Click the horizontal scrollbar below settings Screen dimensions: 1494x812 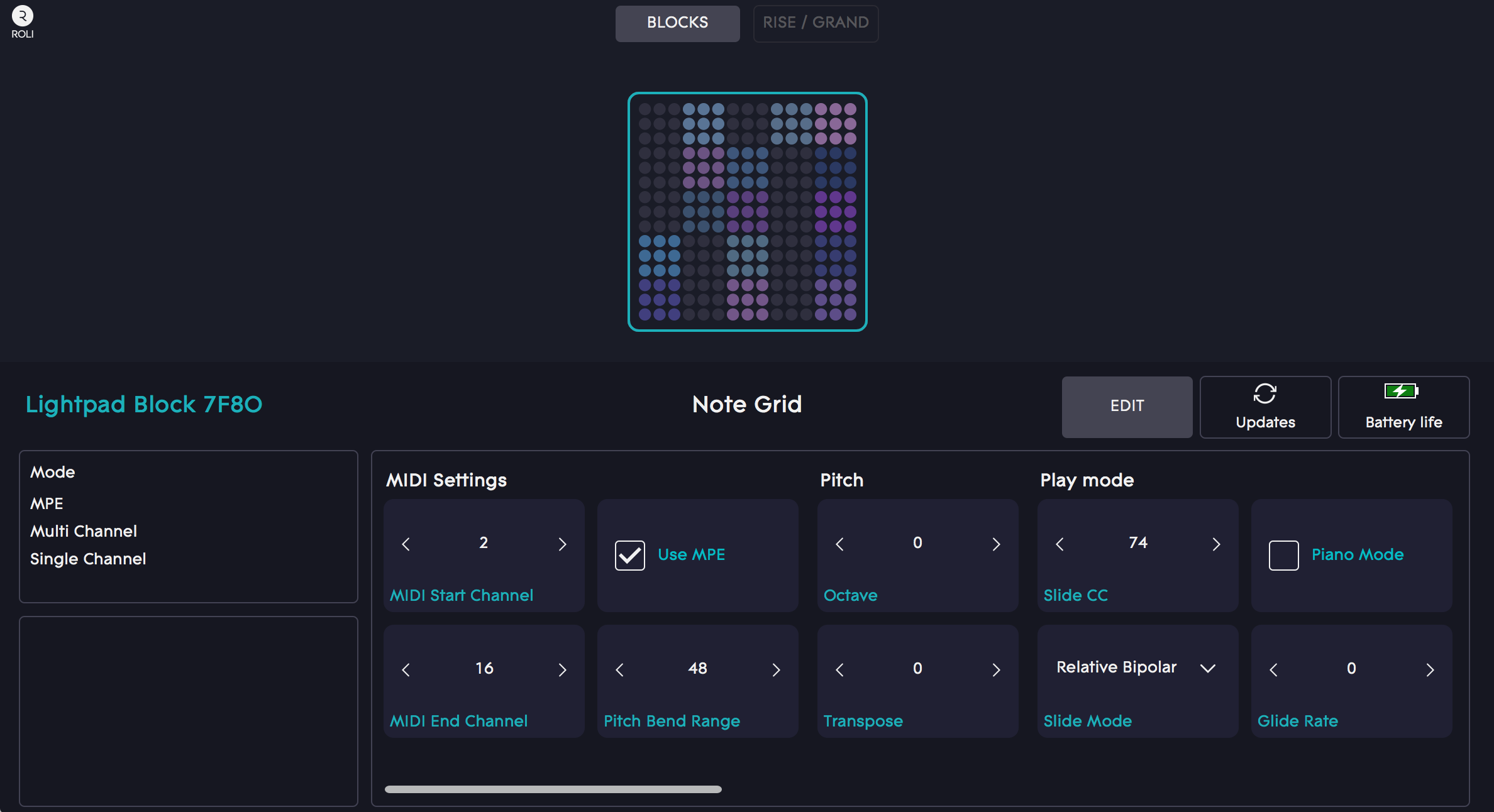tap(552, 789)
